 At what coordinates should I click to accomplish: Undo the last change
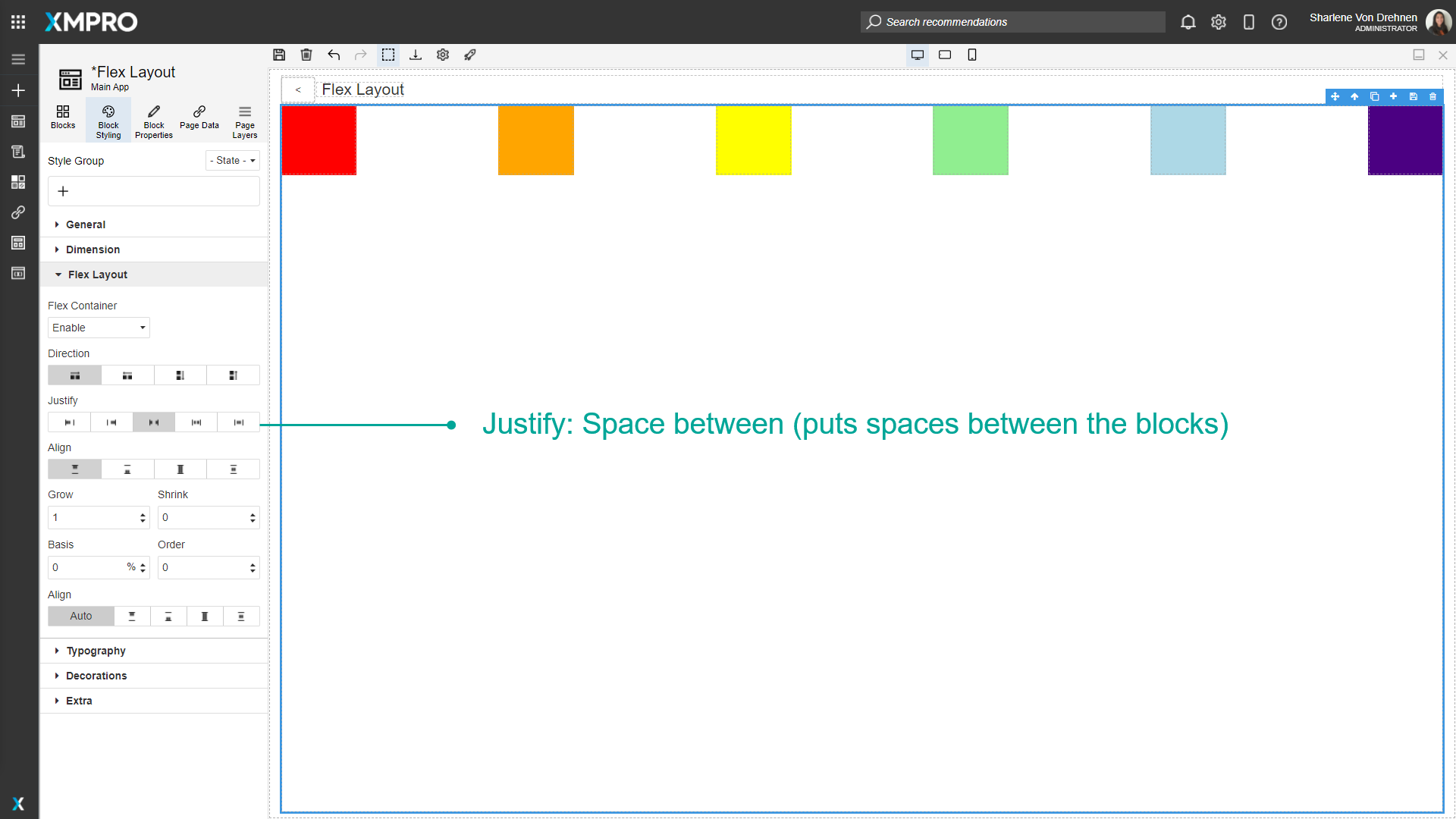[x=334, y=55]
